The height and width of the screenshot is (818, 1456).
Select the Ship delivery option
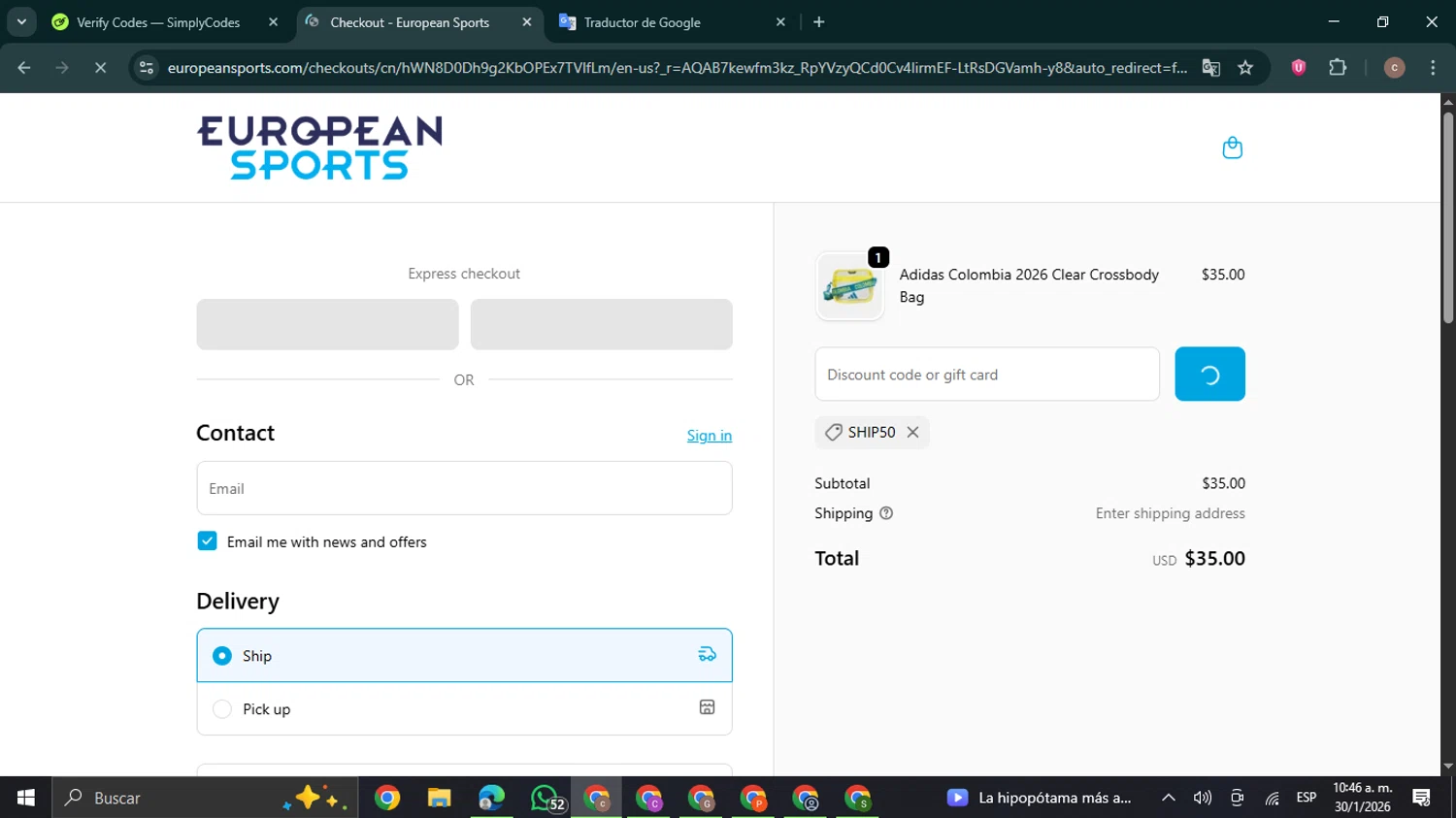[x=464, y=655]
